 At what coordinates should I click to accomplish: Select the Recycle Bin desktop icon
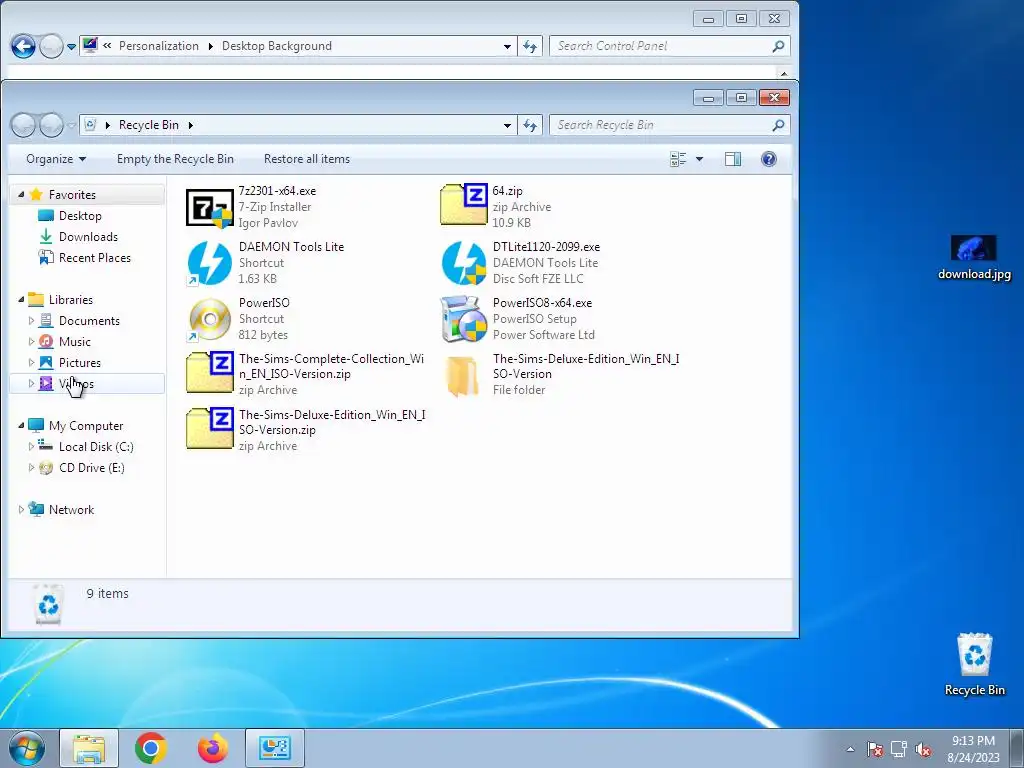pyautogui.click(x=974, y=664)
